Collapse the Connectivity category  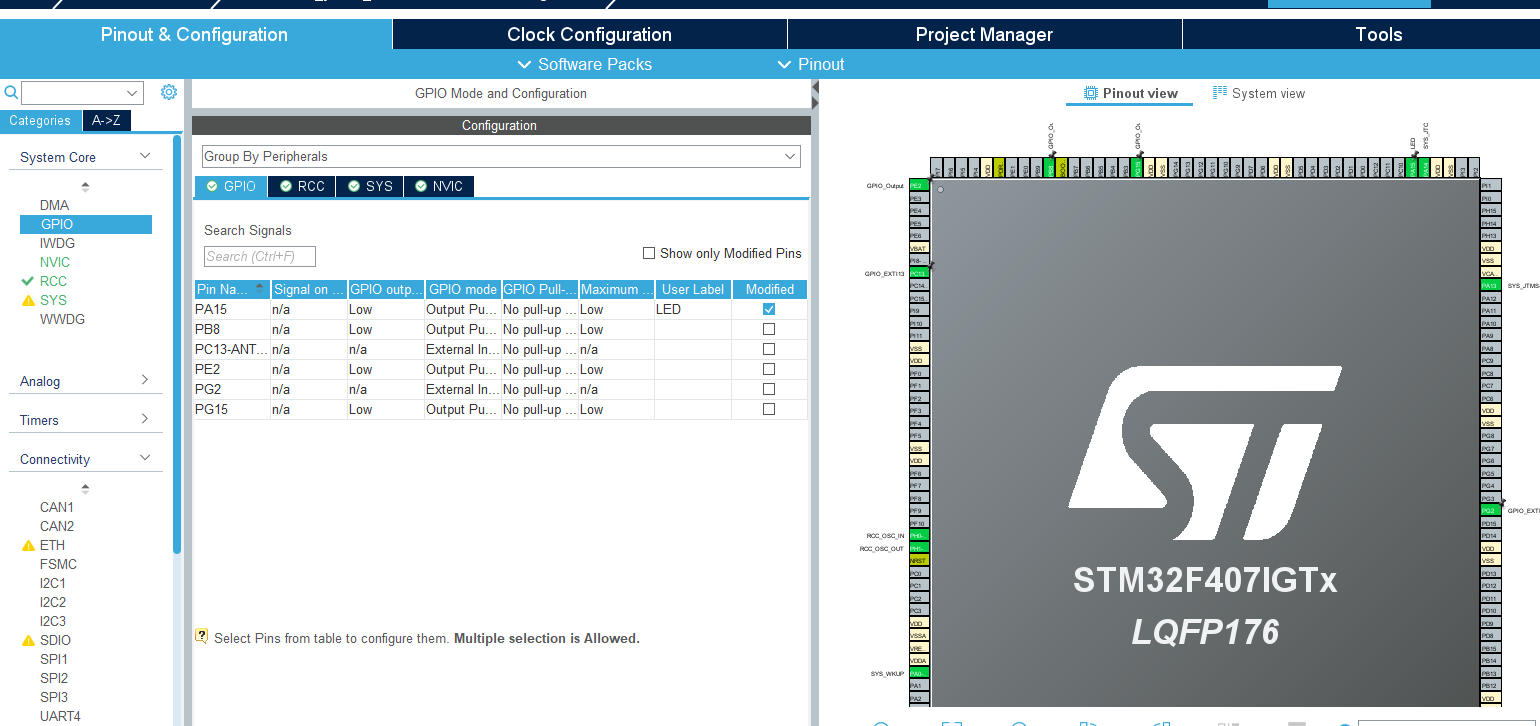click(x=145, y=458)
